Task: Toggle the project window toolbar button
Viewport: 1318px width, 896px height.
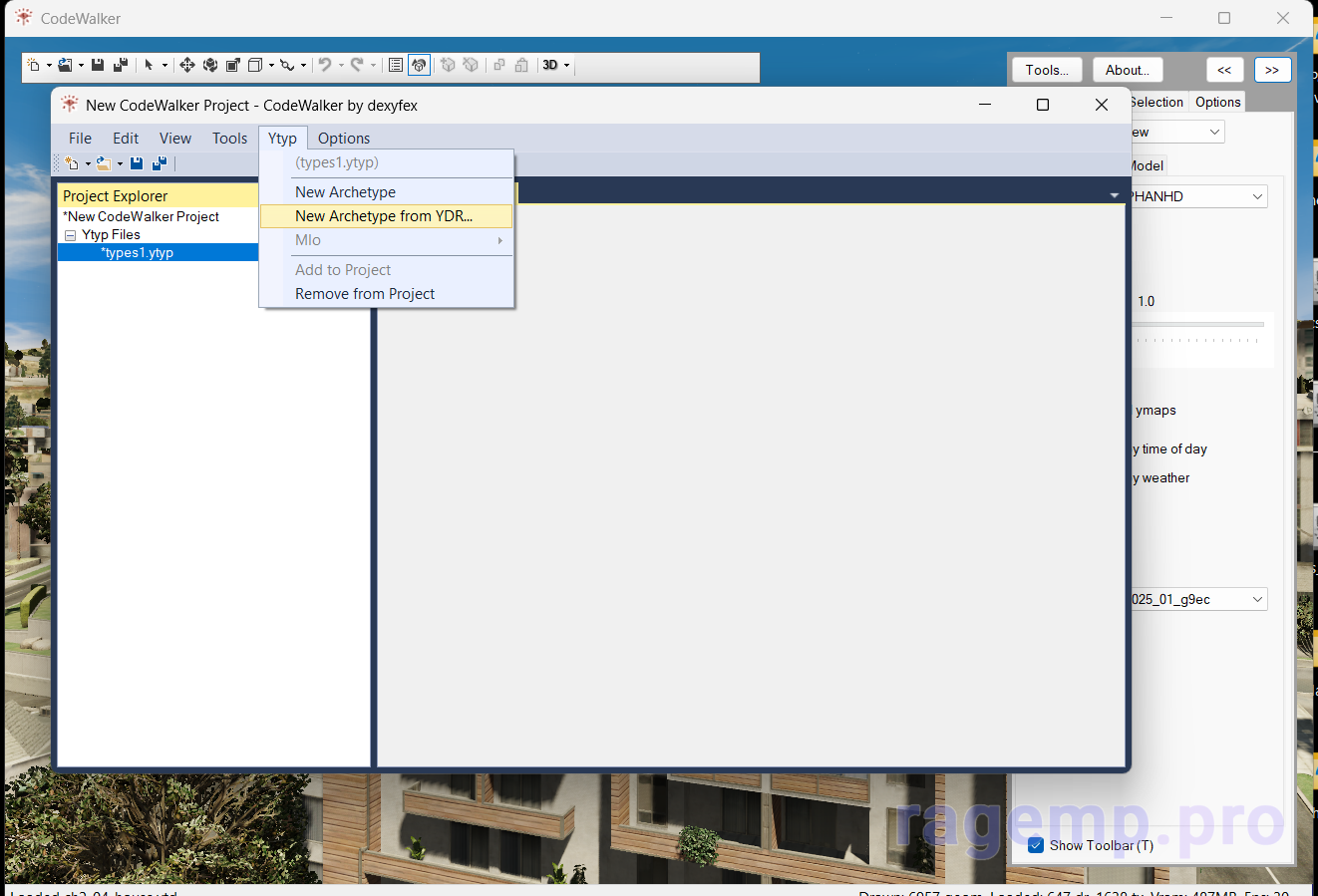Action: [420, 66]
